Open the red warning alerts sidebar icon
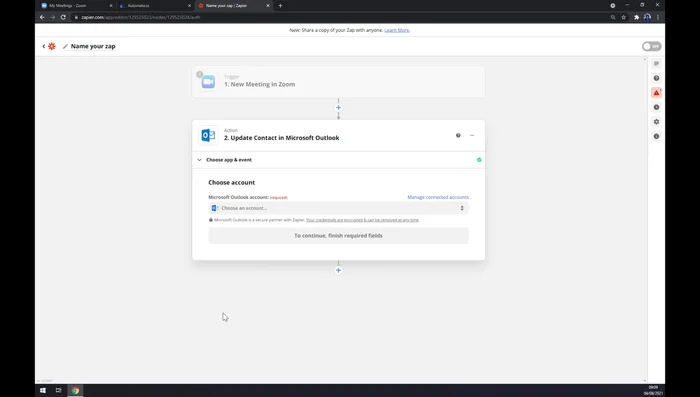This screenshot has height=397, width=700. pos(656,92)
